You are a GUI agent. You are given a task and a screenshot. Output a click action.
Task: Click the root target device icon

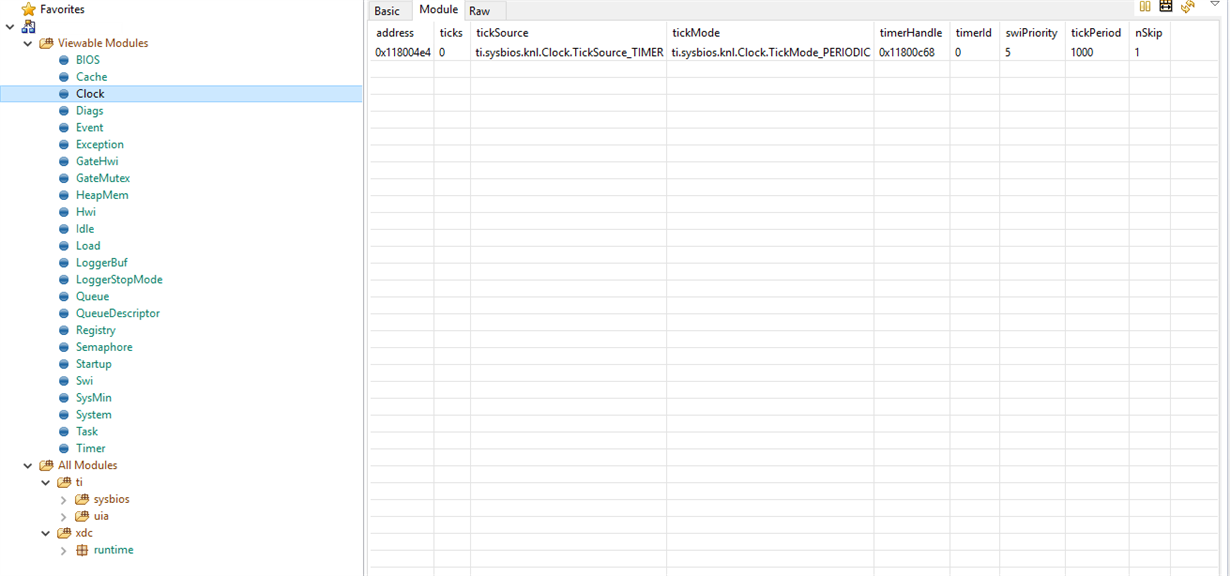[x=28, y=26]
